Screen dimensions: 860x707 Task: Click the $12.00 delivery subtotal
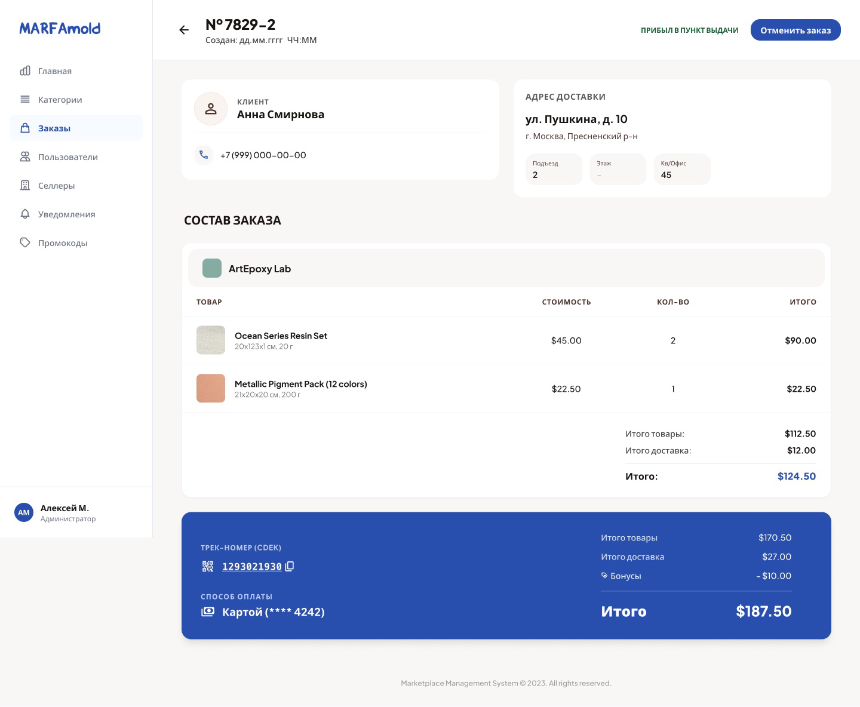(801, 450)
